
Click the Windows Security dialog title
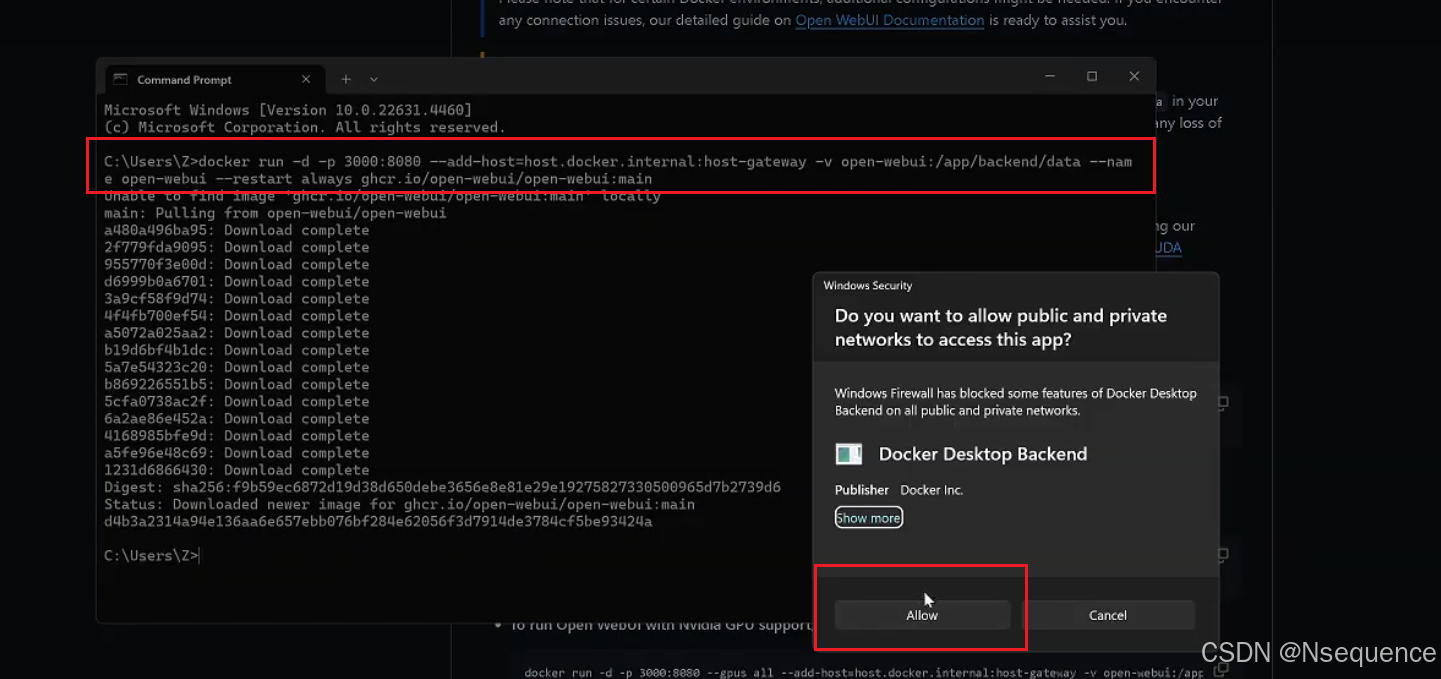(x=867, y=285)
